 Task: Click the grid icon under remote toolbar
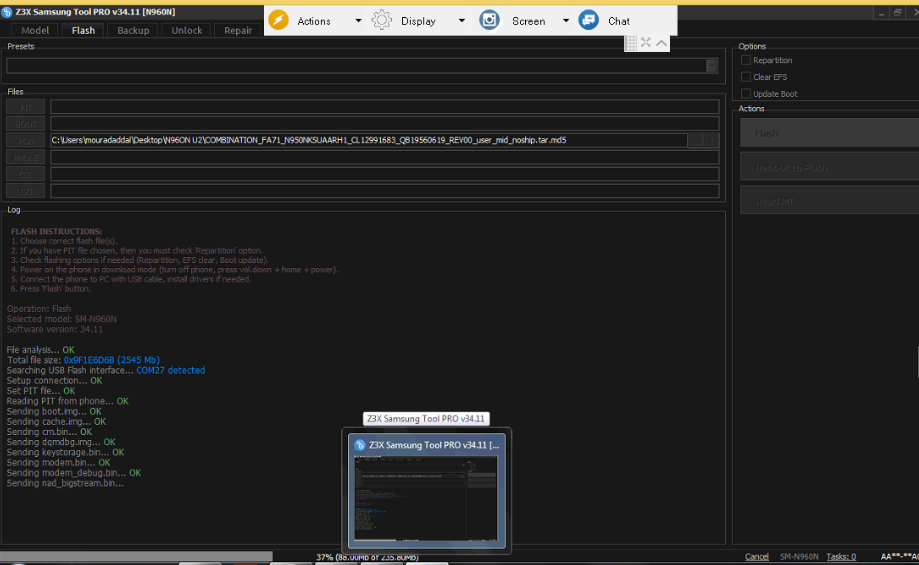coord(631,43)
